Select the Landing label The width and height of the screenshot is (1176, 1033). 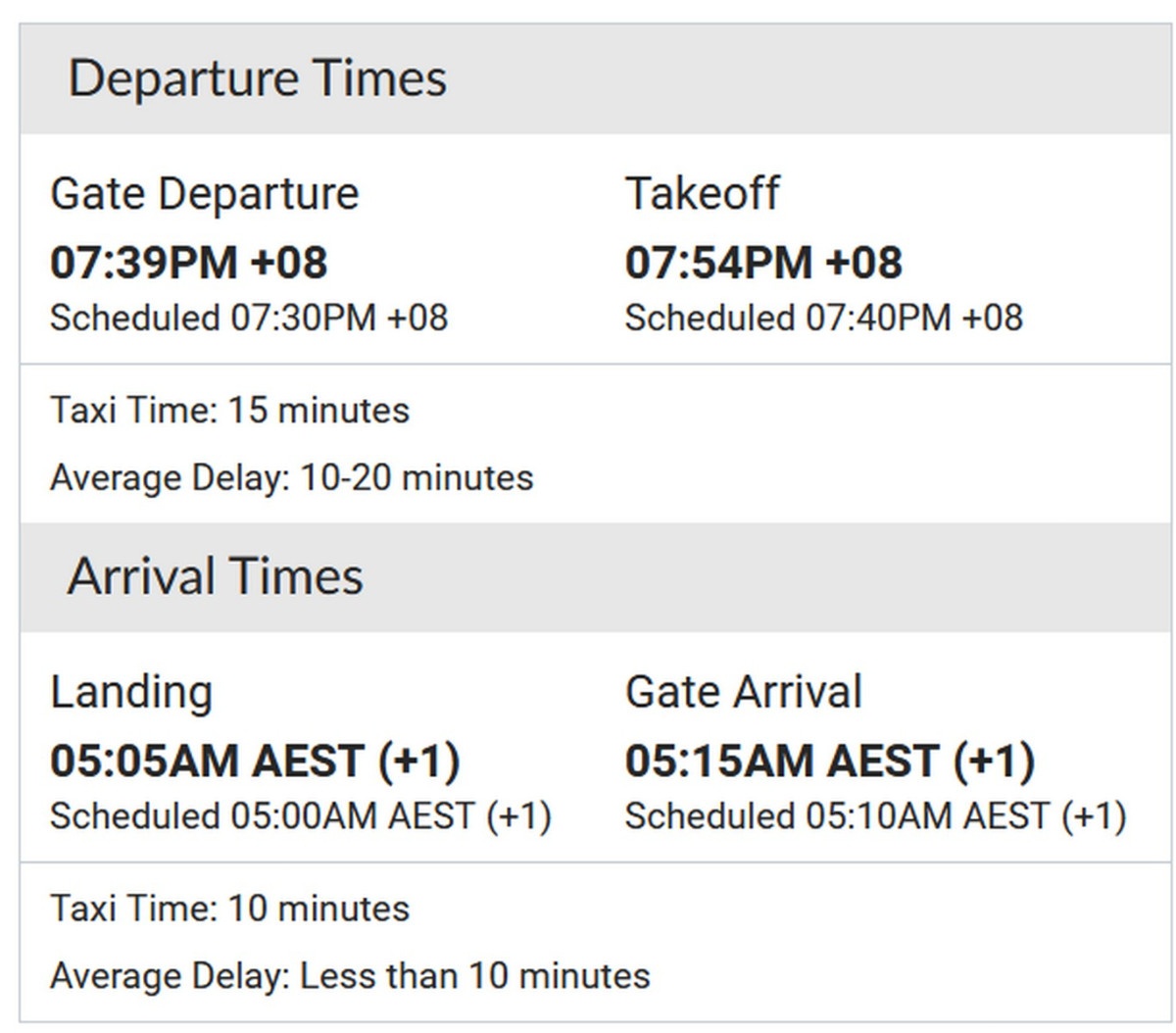click(131, 693)
